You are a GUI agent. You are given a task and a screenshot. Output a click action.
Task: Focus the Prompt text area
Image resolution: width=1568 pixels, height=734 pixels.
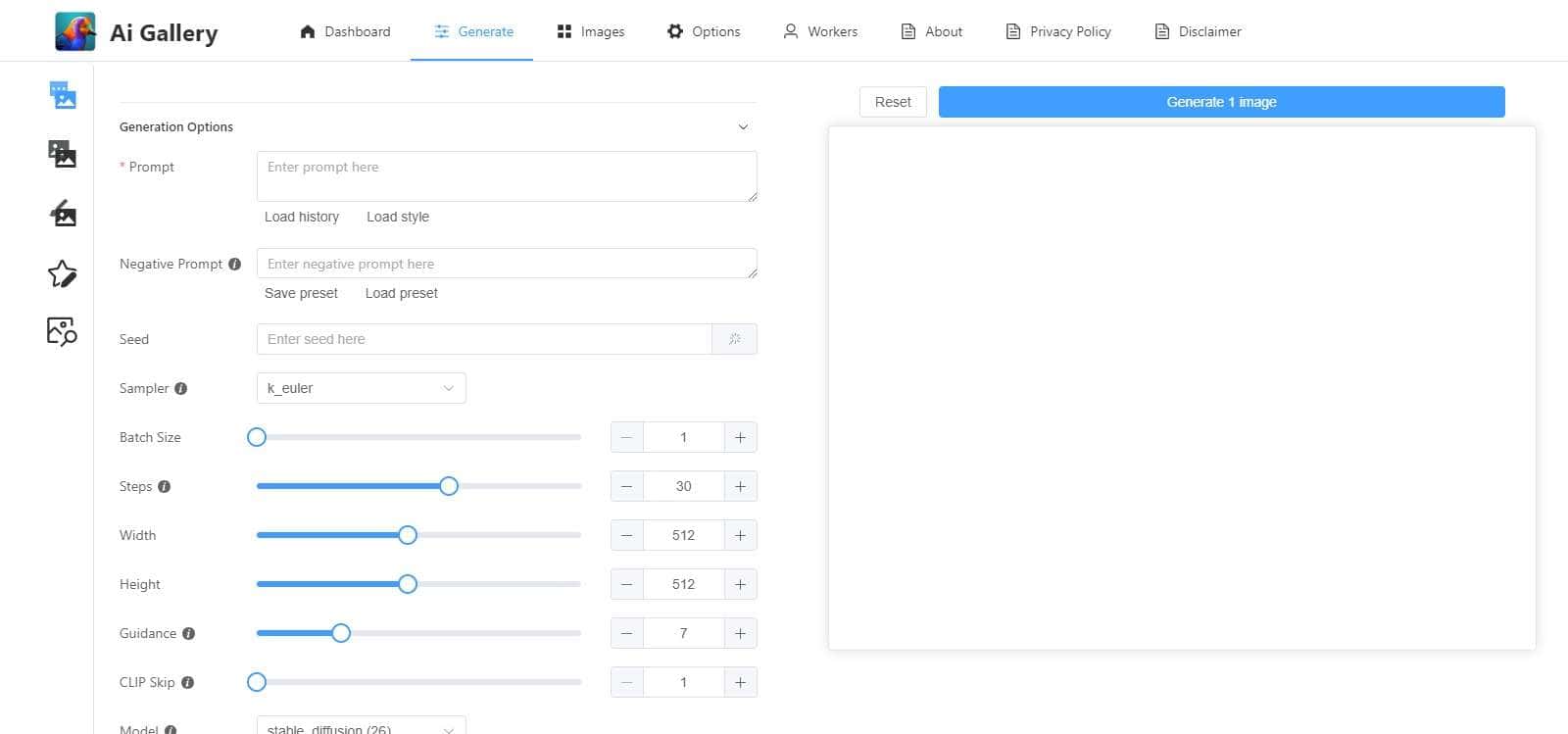[x=507, y=176]
